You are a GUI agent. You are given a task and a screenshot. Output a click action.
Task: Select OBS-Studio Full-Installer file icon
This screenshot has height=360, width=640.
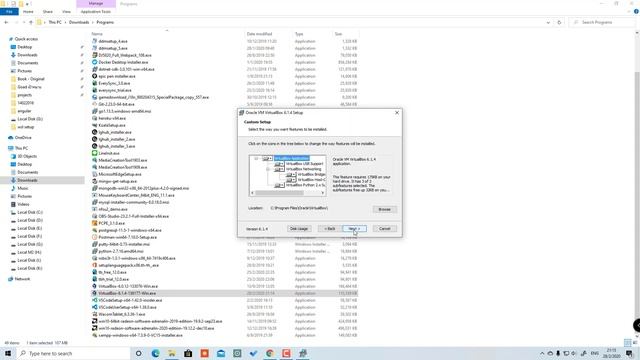(x=94, y=216)
